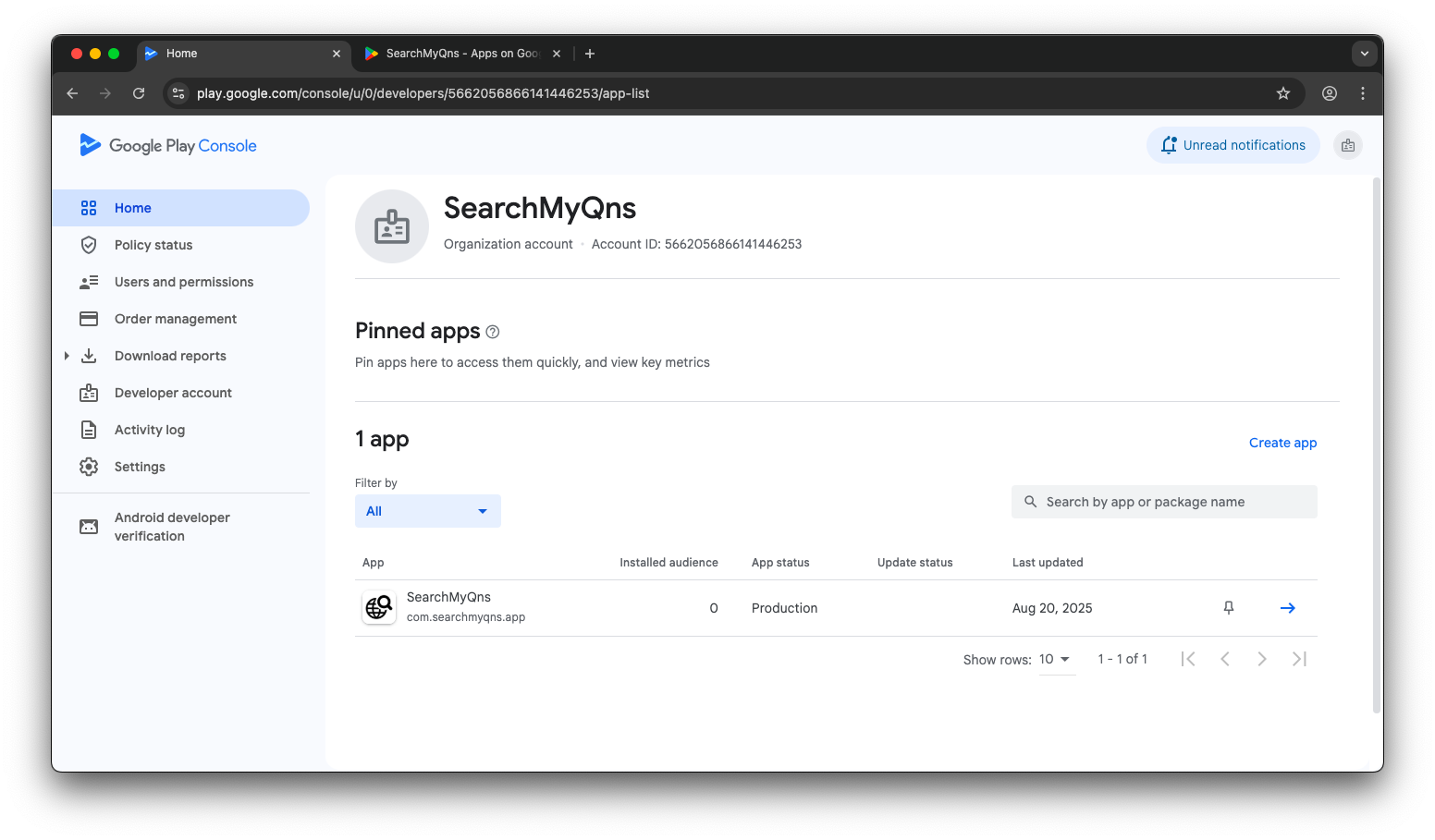Open Show rows 10 dropdown
The height and width of the screenshot is (840, 1435).
click(1056, 660)
